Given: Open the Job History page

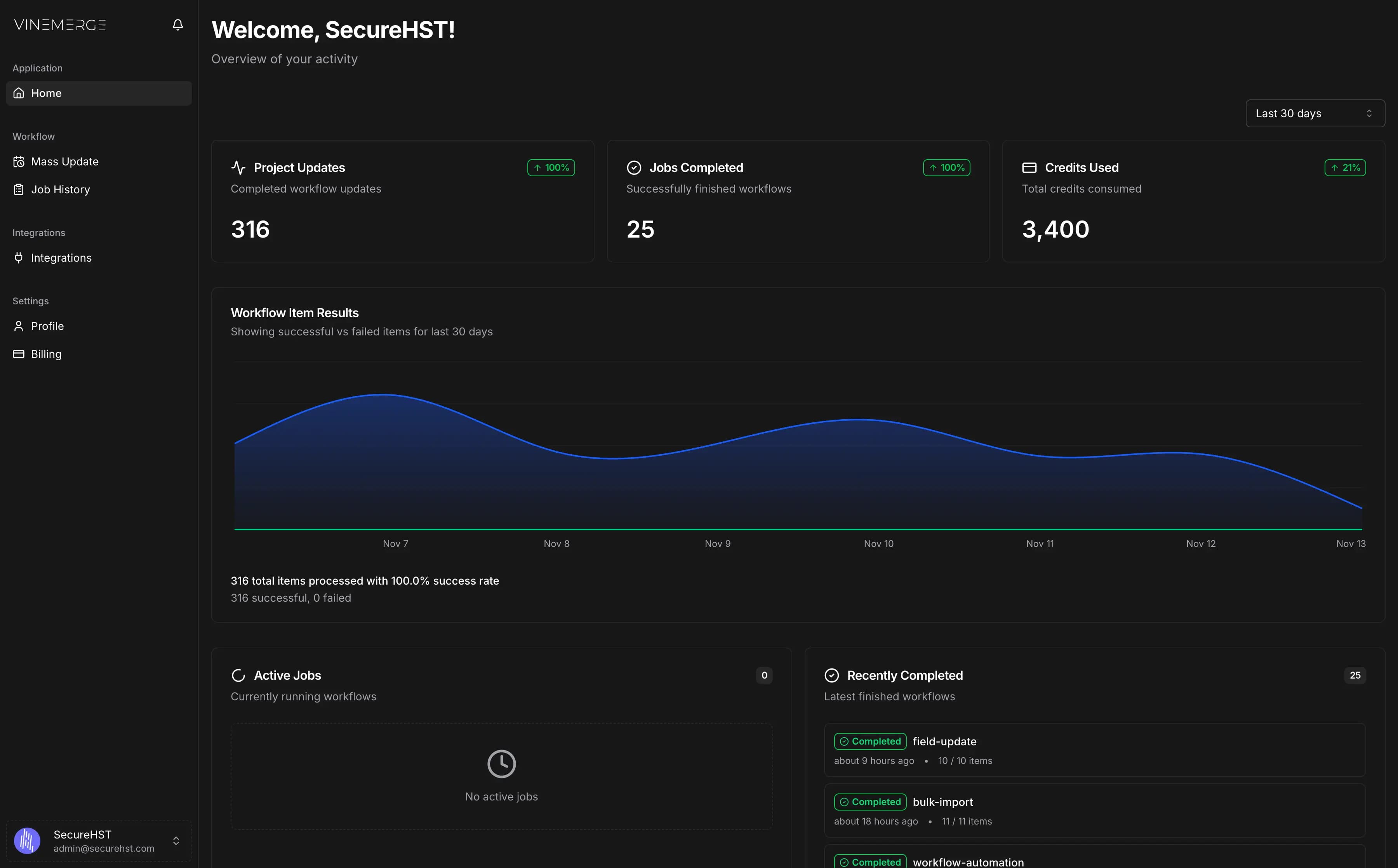Looking at the screenshot, I should click(x=60, y=189).
